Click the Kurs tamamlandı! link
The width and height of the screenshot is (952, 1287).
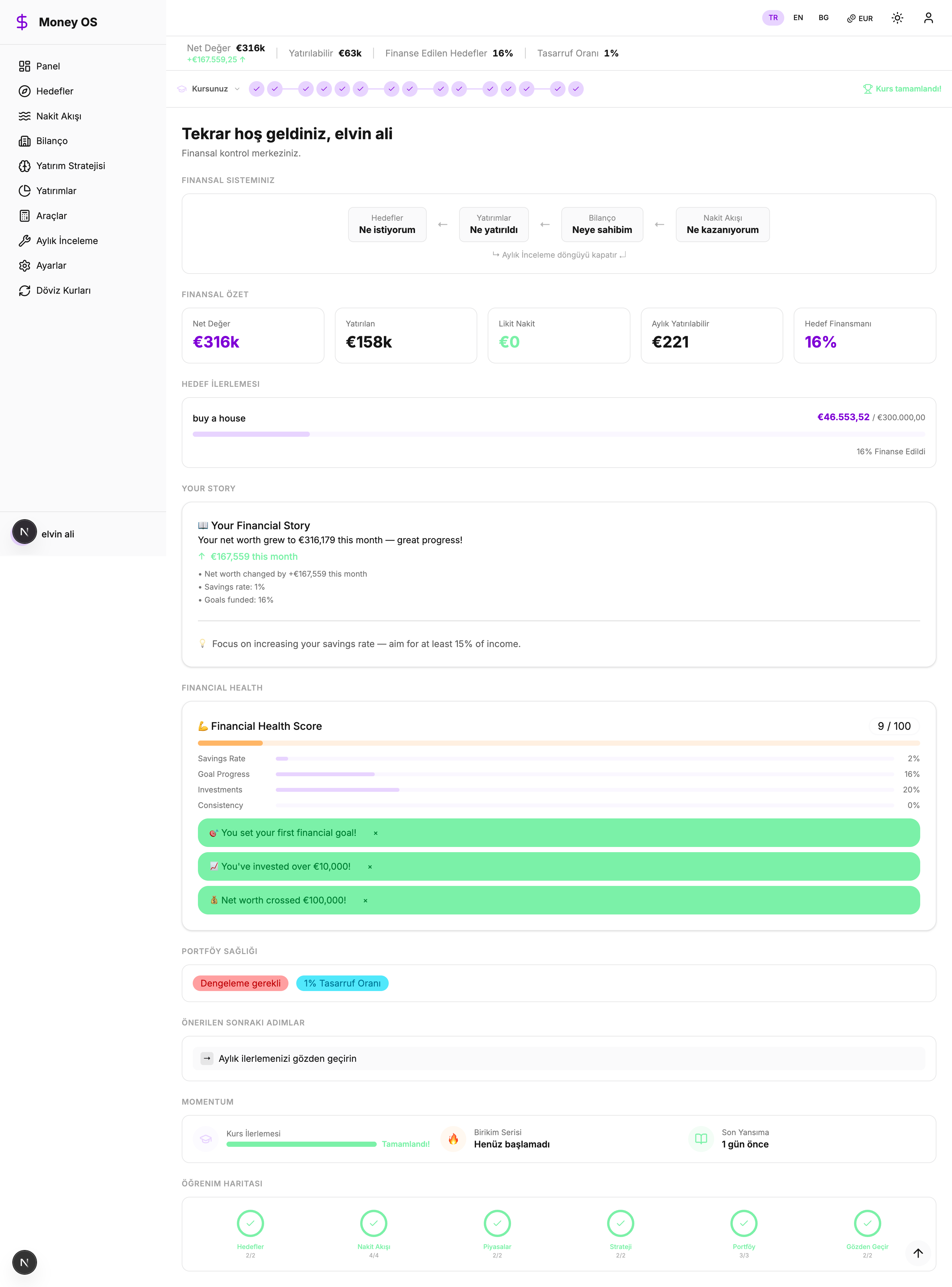tap(902, 89)
